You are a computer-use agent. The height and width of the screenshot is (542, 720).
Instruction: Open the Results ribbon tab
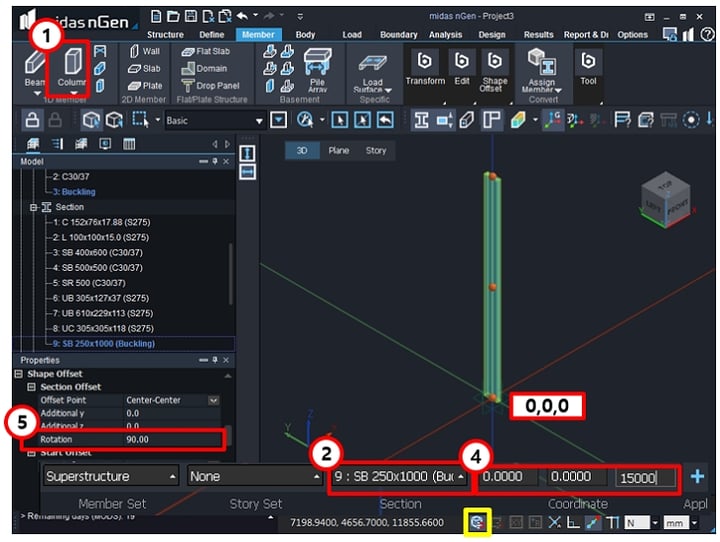[x=539, y=35]
